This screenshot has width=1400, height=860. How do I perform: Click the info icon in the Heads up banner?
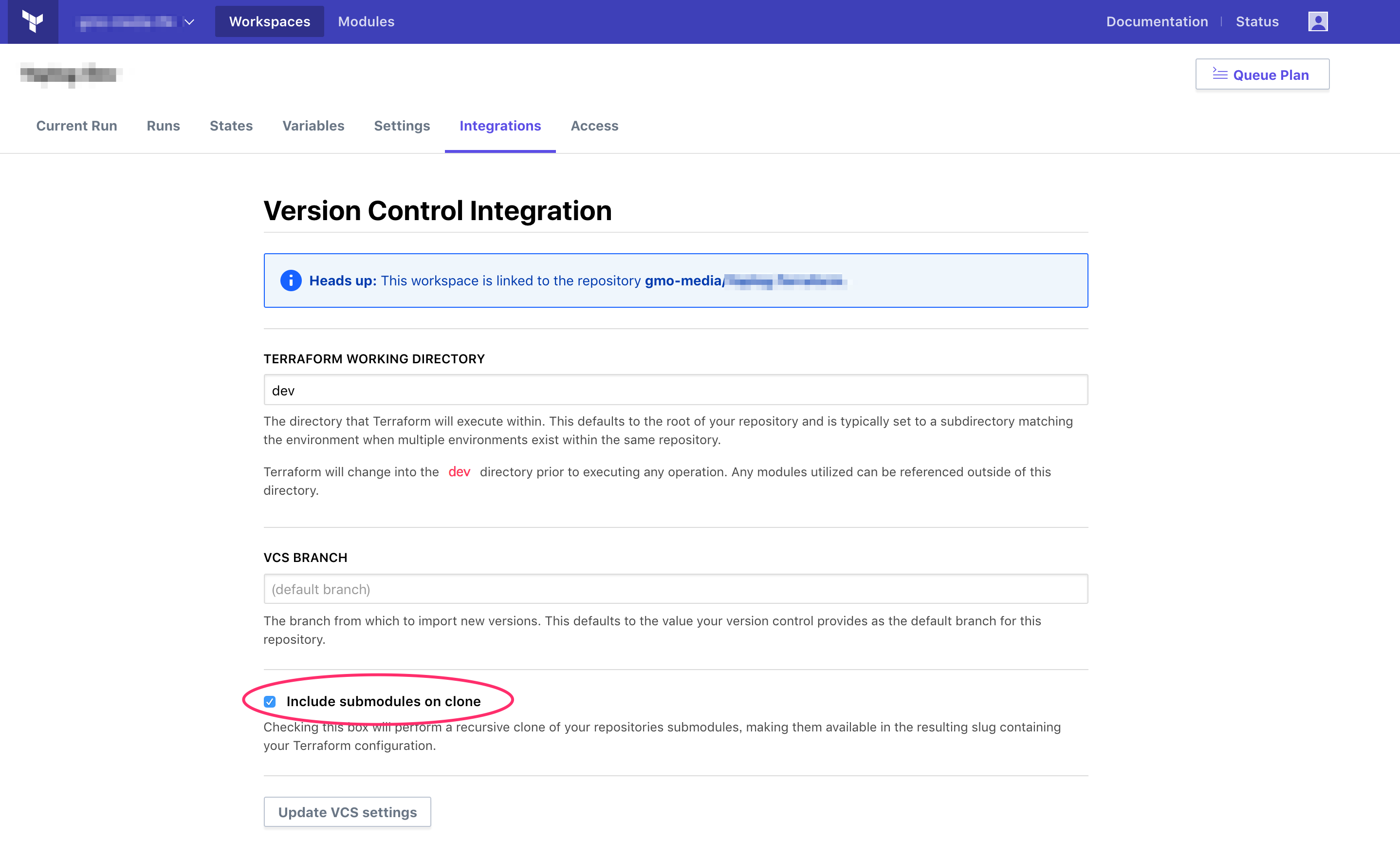point(291,280)
